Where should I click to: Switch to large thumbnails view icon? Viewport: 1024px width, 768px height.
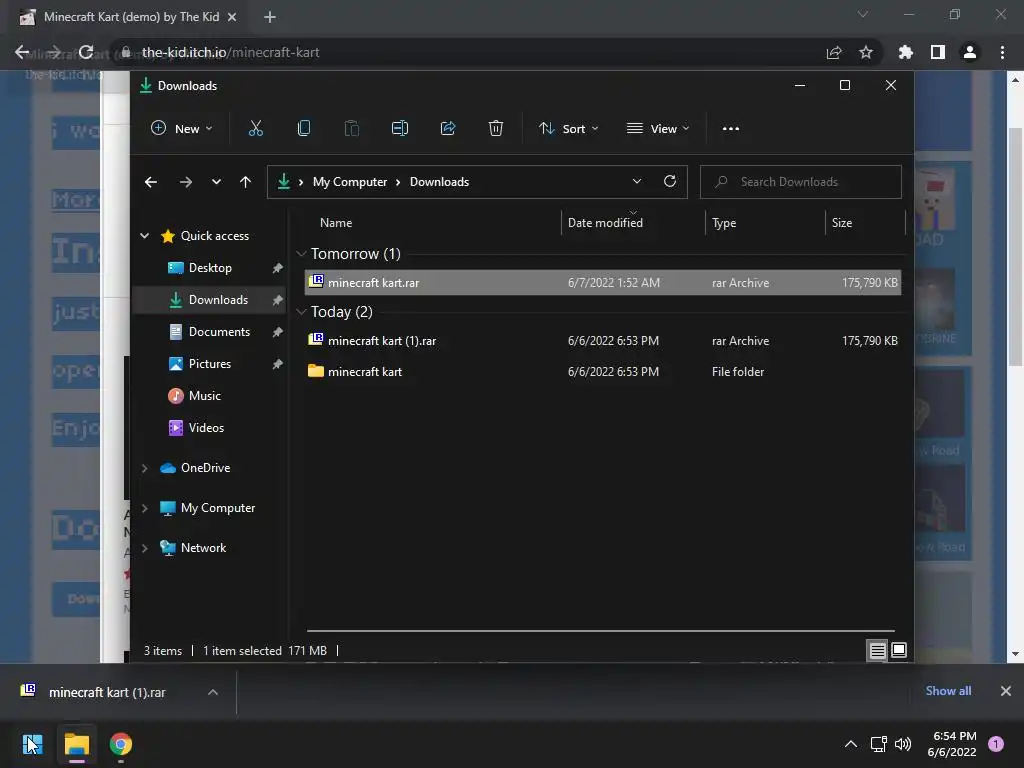pyautogui.click(x=899, y=650)
